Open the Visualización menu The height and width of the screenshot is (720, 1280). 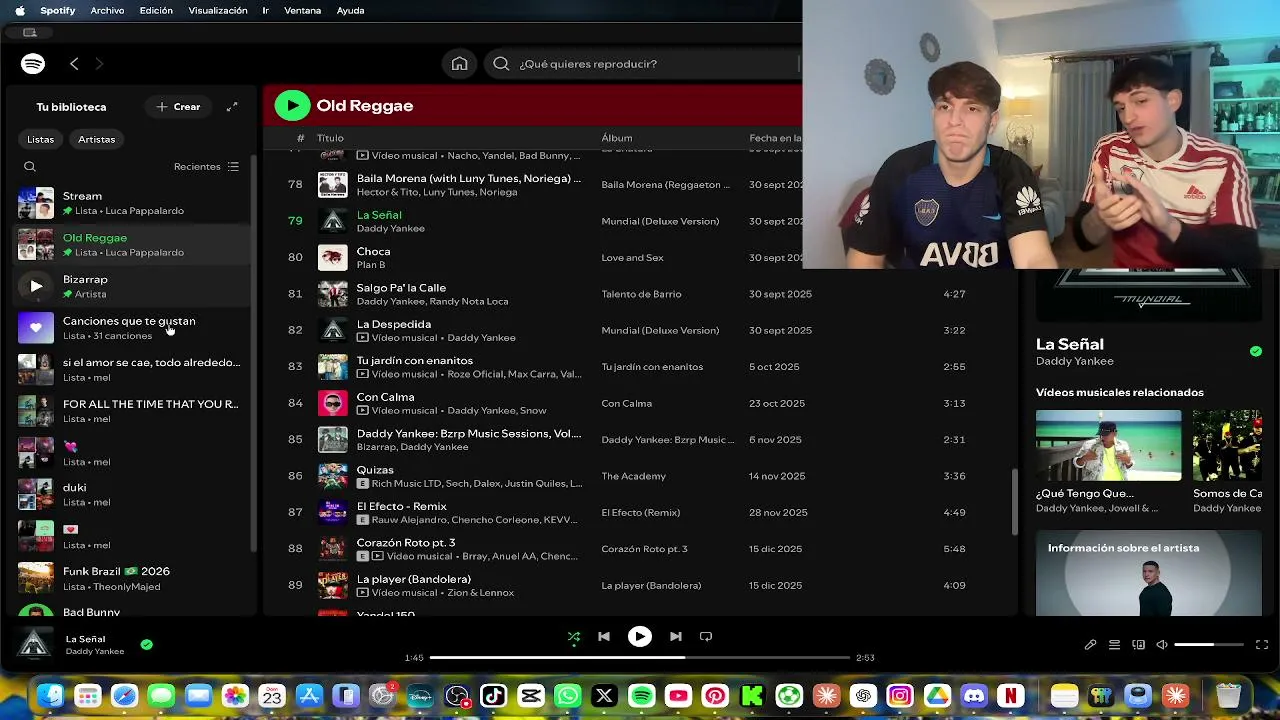coord(218,10)
